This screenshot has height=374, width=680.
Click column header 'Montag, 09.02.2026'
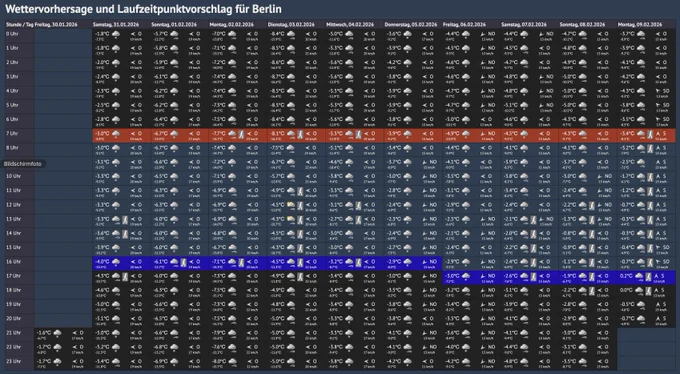click(641, 25)
